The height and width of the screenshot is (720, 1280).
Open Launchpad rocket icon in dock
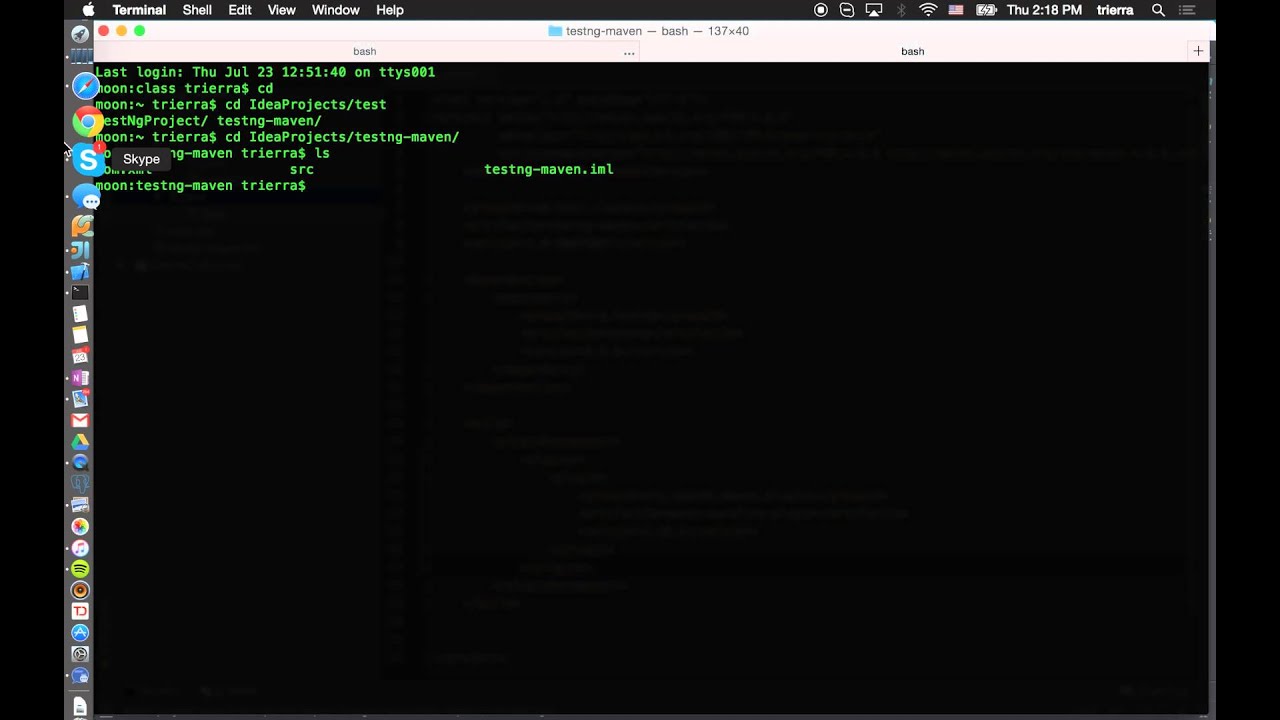point(80,34)
